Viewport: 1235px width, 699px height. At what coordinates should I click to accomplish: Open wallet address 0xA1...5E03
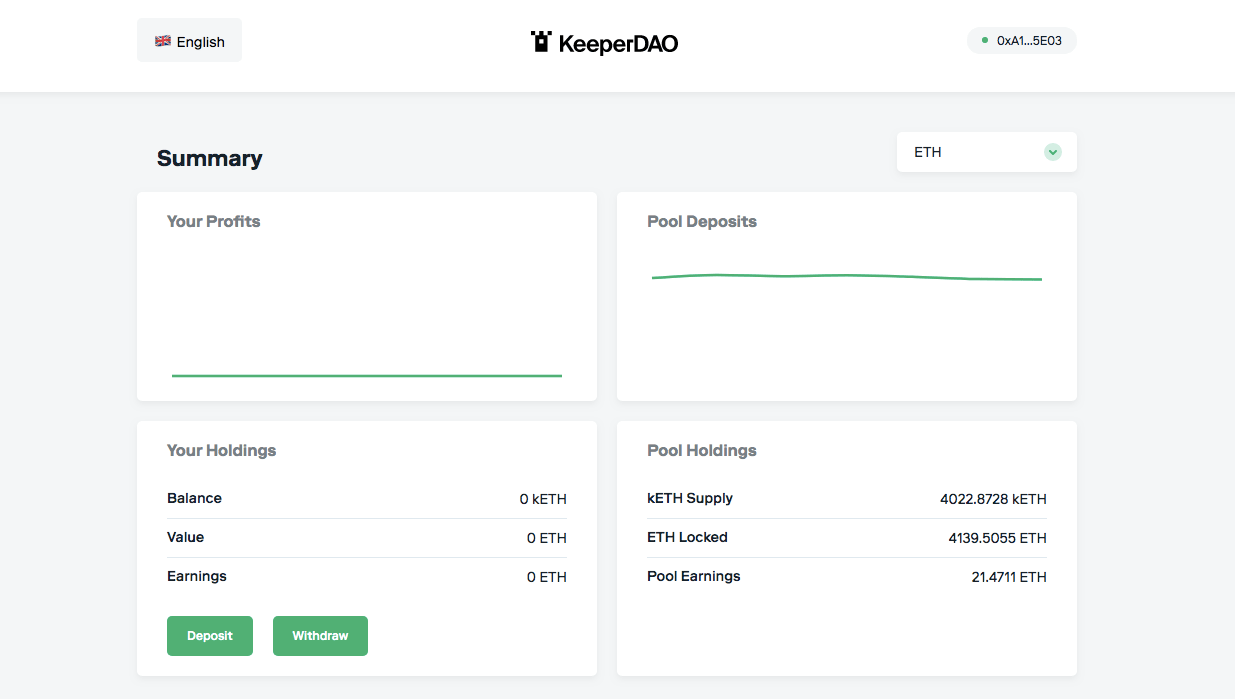tap(1022, 41)
